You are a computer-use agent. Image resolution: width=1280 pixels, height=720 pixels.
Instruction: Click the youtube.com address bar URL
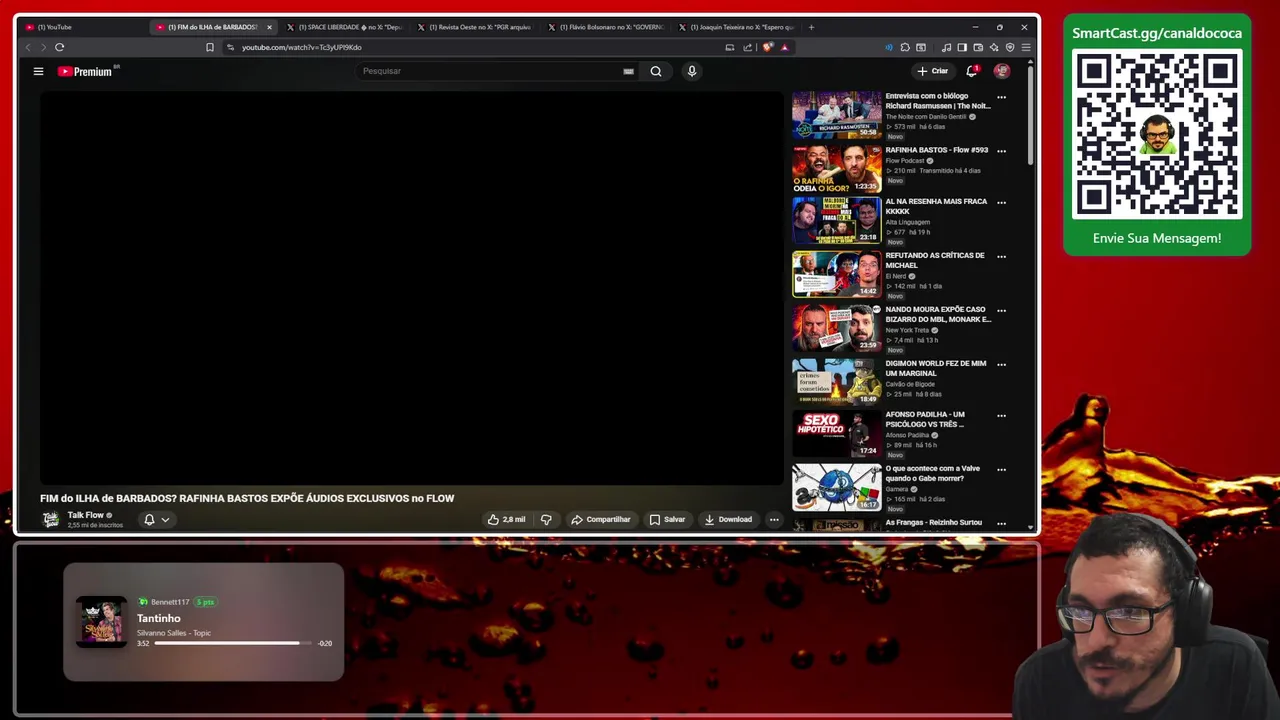(x=302, y=47)
